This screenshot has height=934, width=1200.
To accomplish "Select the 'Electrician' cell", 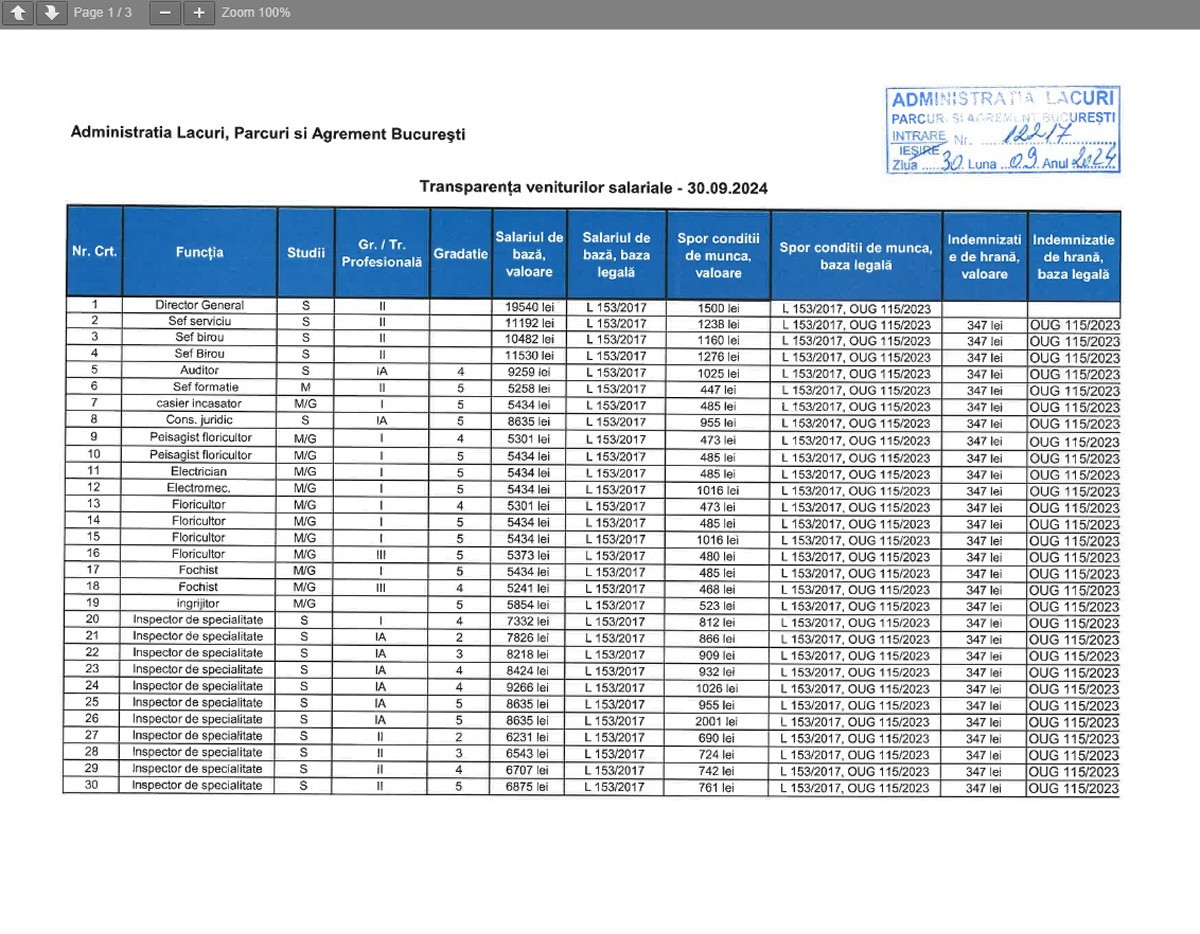I will click(200, 471).
